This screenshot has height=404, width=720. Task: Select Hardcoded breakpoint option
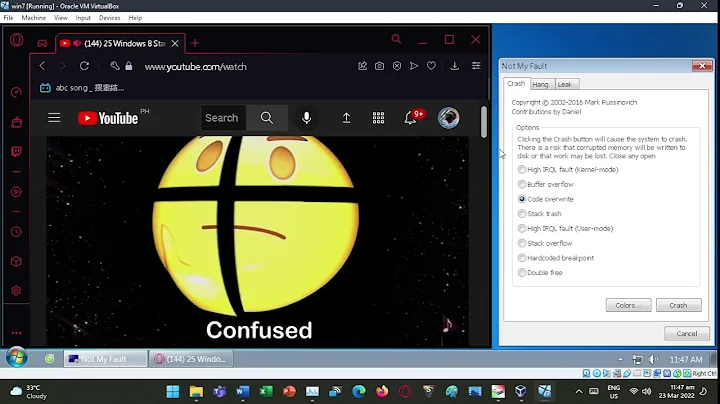coord(556,258)
